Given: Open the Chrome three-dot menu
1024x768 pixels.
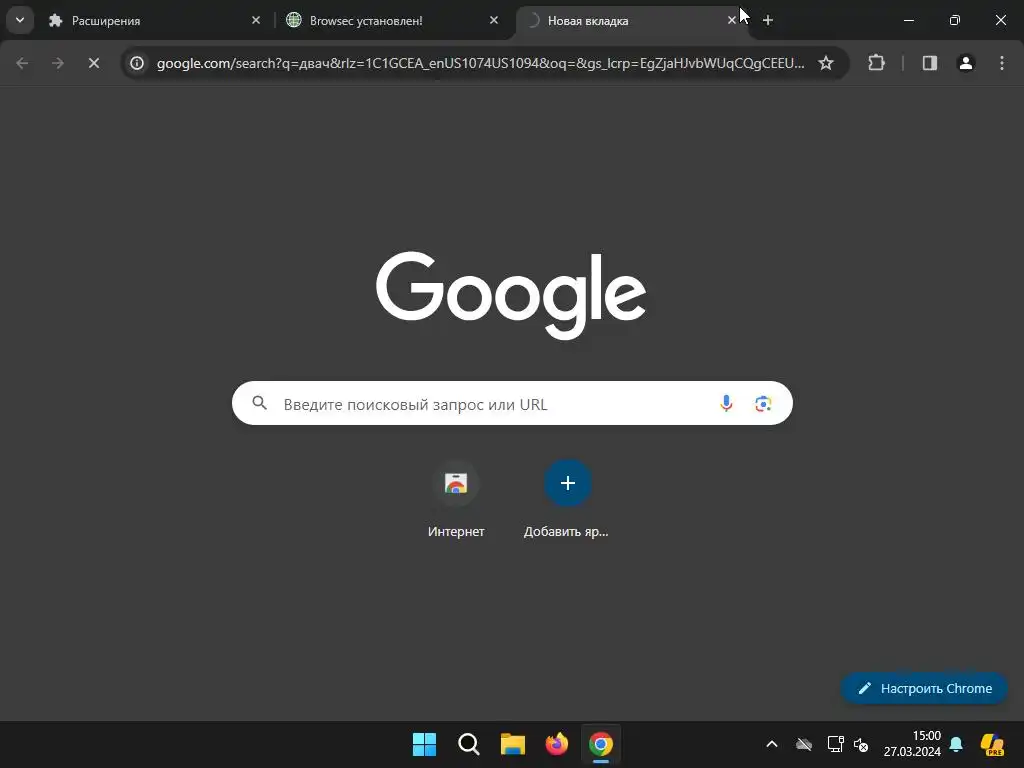Looking at the screenshot, I should coord(1002,63).
